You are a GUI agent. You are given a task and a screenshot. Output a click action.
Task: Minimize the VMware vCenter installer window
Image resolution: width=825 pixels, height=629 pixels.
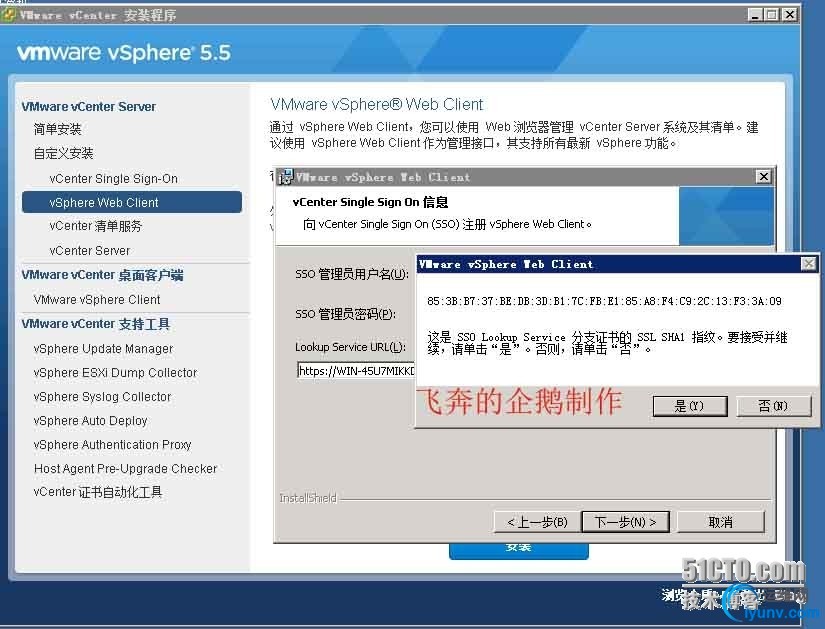coord(755,15)
